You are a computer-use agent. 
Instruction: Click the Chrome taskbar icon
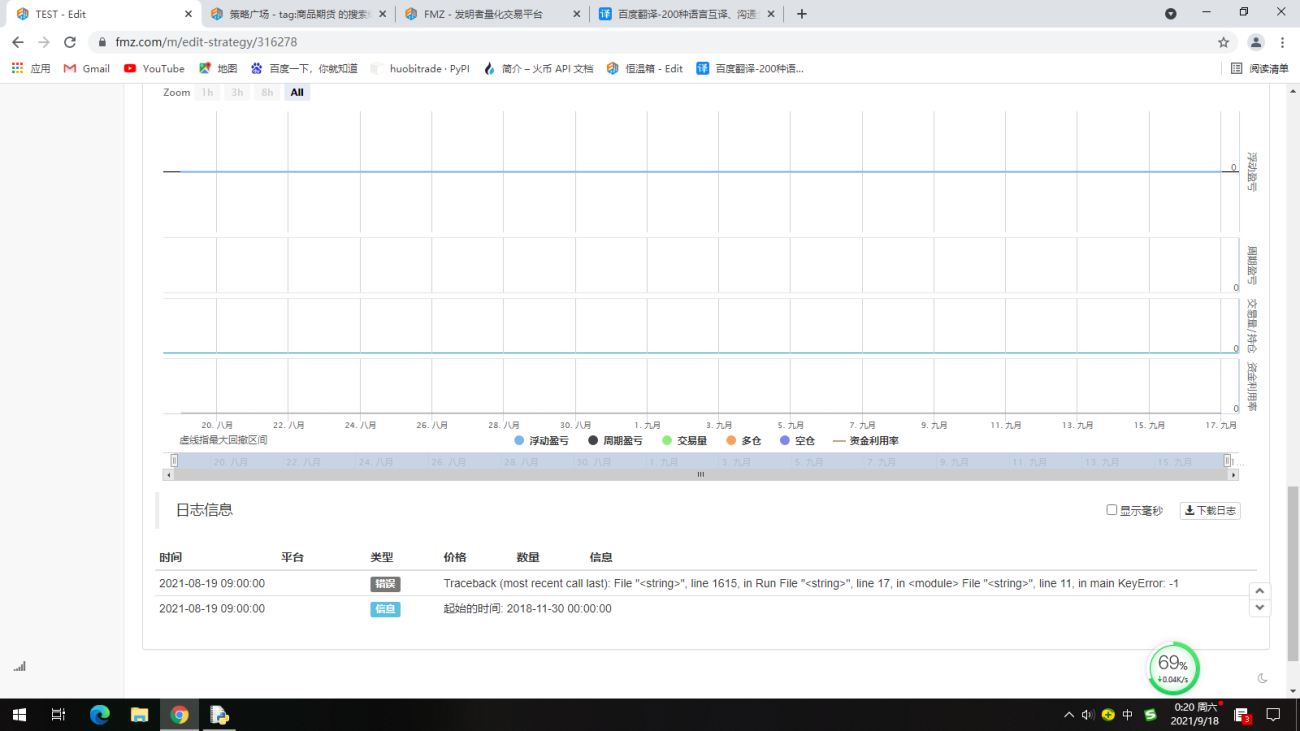pos(179,715)
